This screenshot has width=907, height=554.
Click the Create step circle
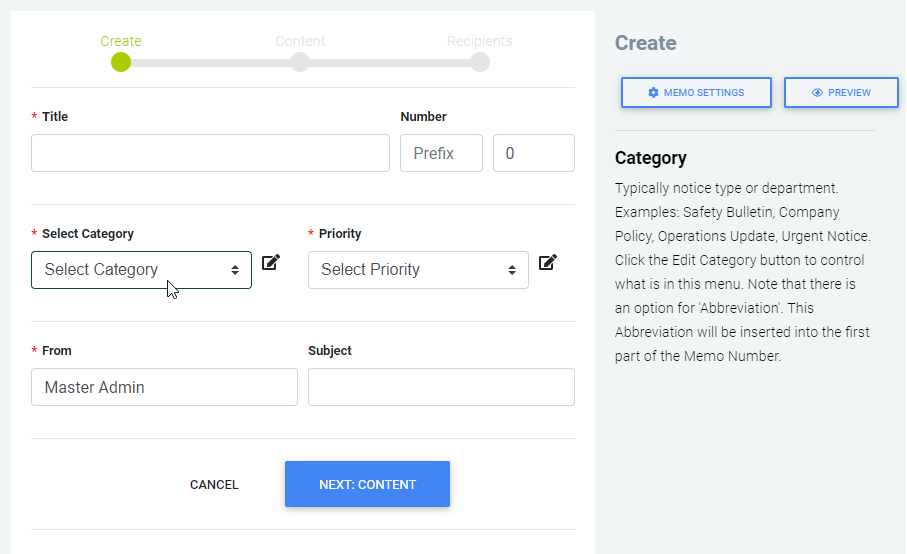121,62
